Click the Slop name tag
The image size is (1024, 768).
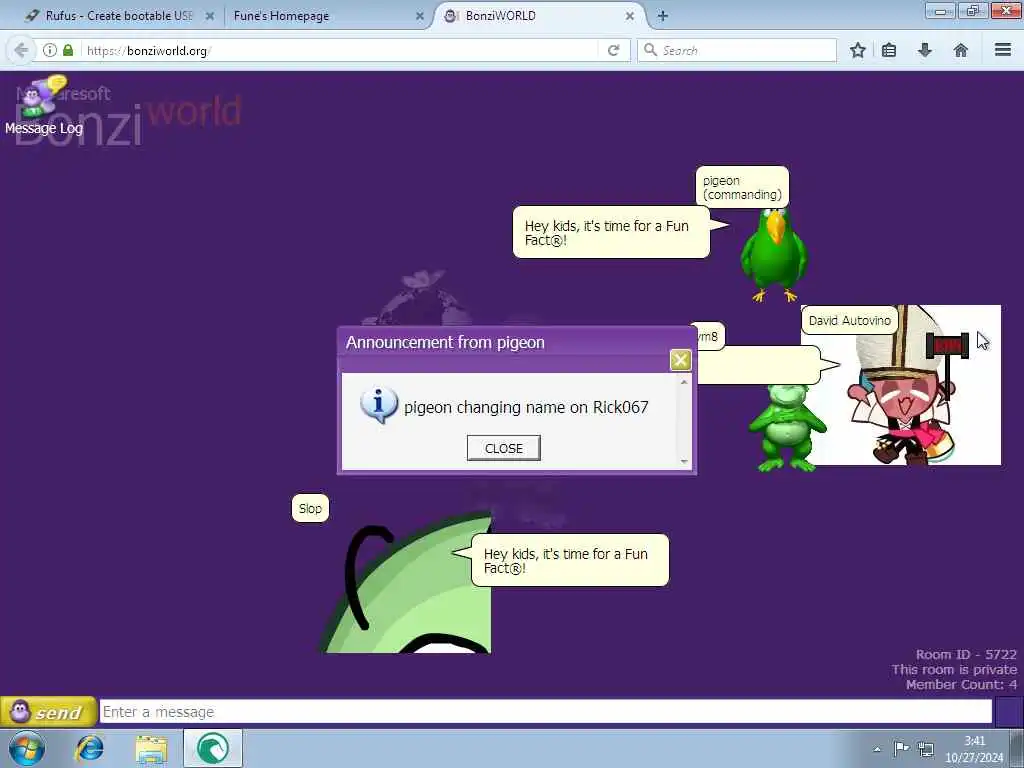point(310,509)
